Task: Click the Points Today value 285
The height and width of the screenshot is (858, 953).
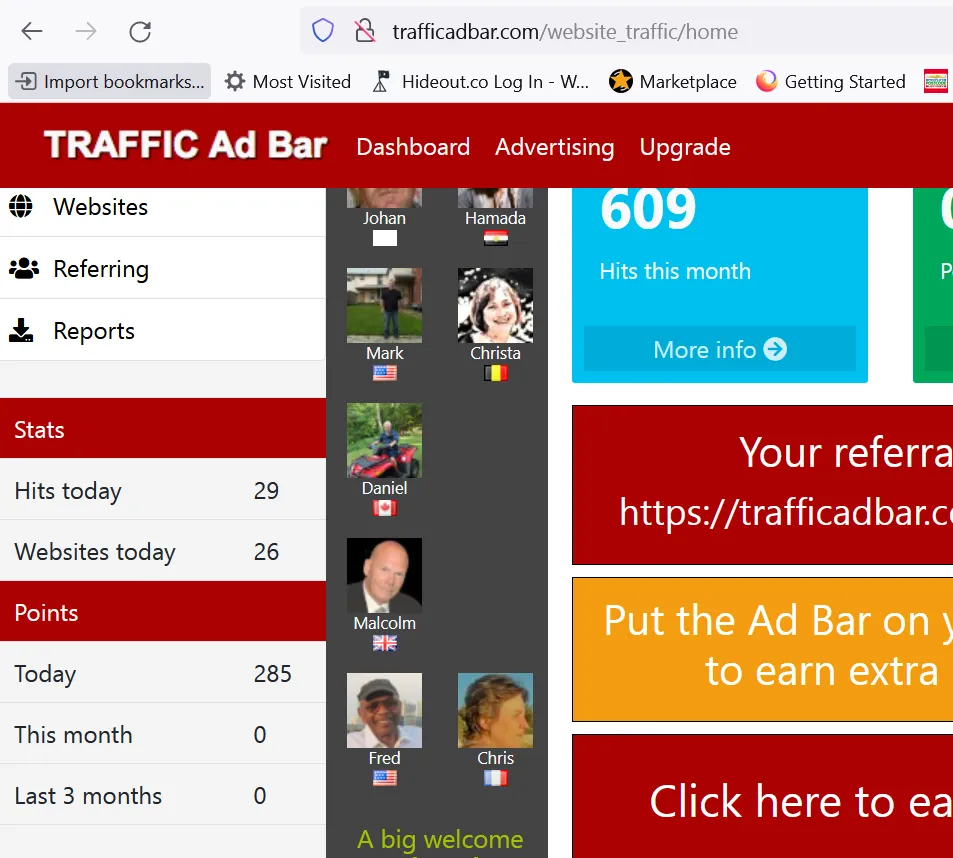Action: coord(272,673)
